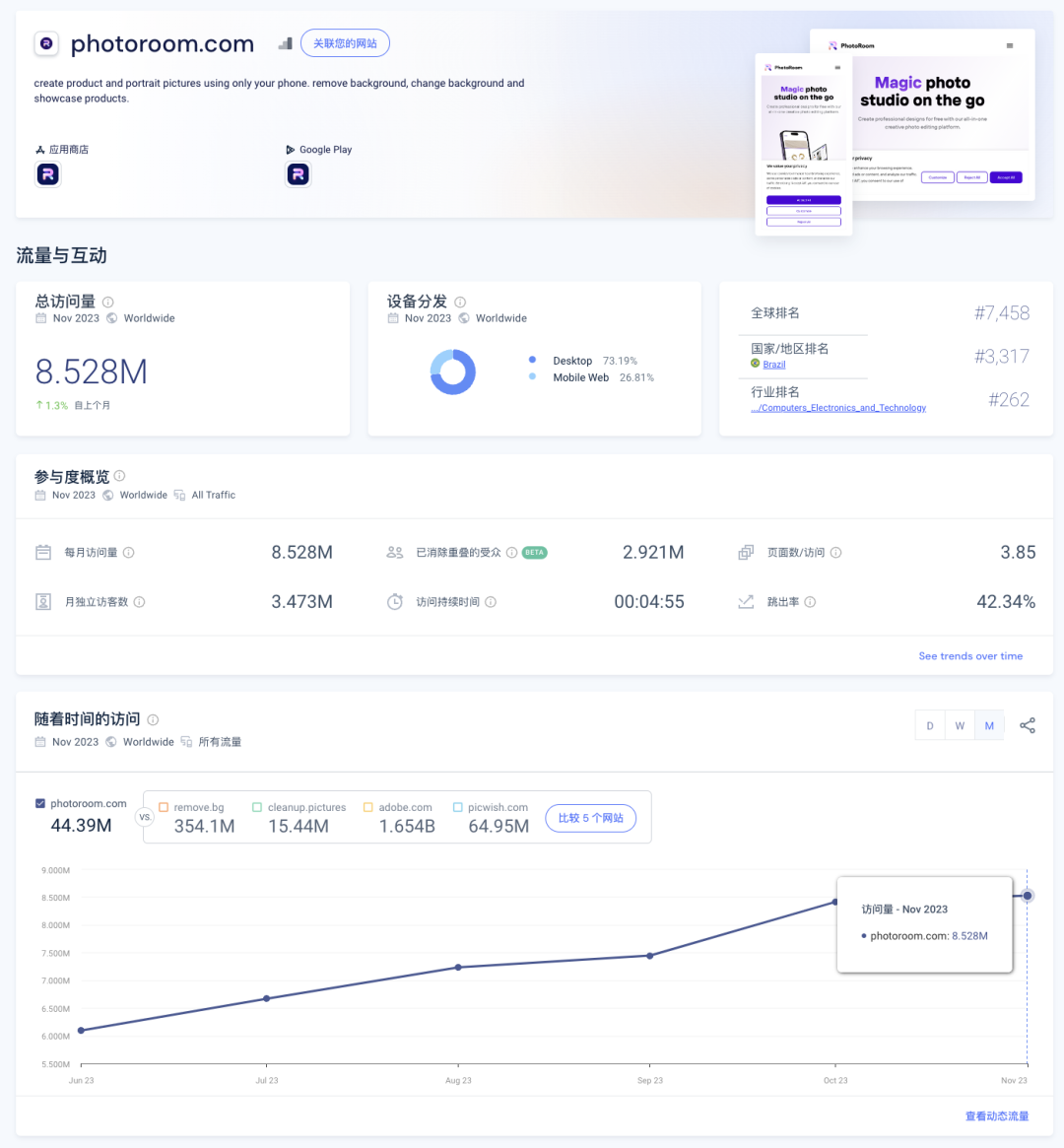Open the 查看动态流量 link
1064x1148 pixels.
(x=997, y=1115)
